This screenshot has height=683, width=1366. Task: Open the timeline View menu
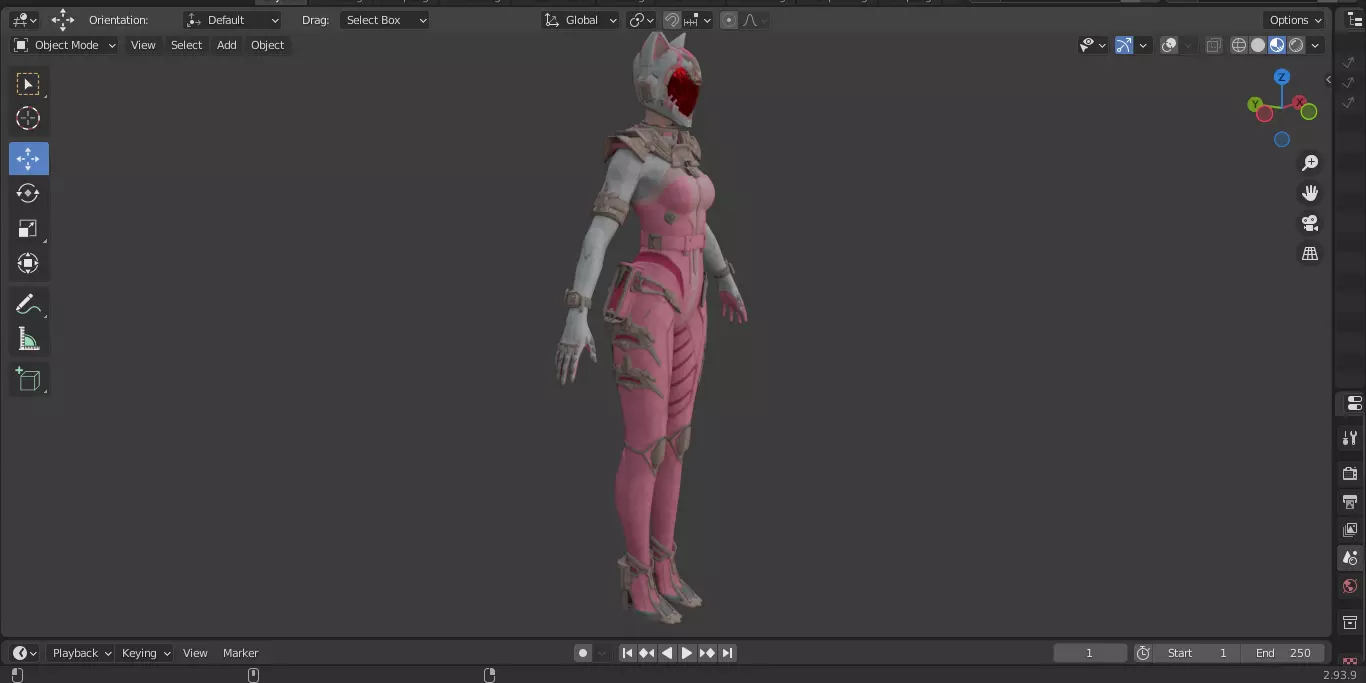[x=195, y=653]
